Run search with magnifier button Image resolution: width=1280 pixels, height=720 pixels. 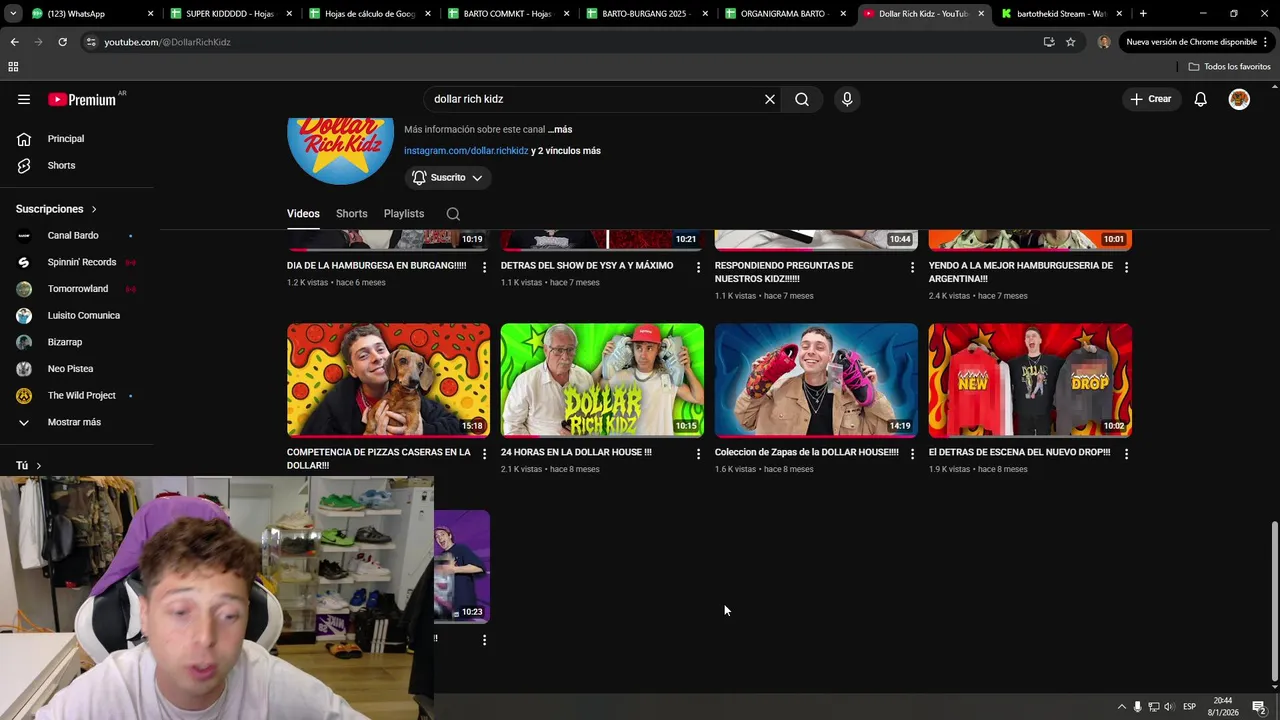(x=802, y=99)
